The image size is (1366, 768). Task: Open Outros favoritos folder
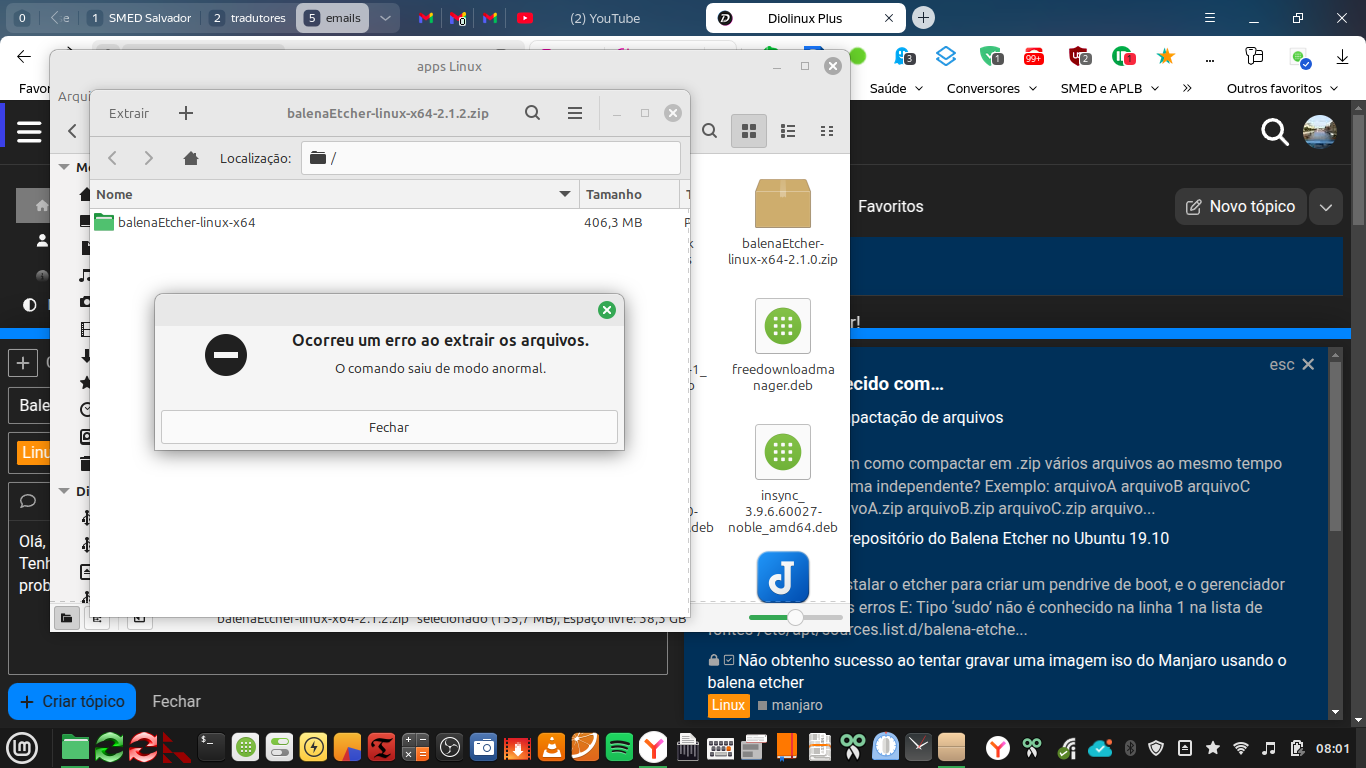pos(1282,88)
